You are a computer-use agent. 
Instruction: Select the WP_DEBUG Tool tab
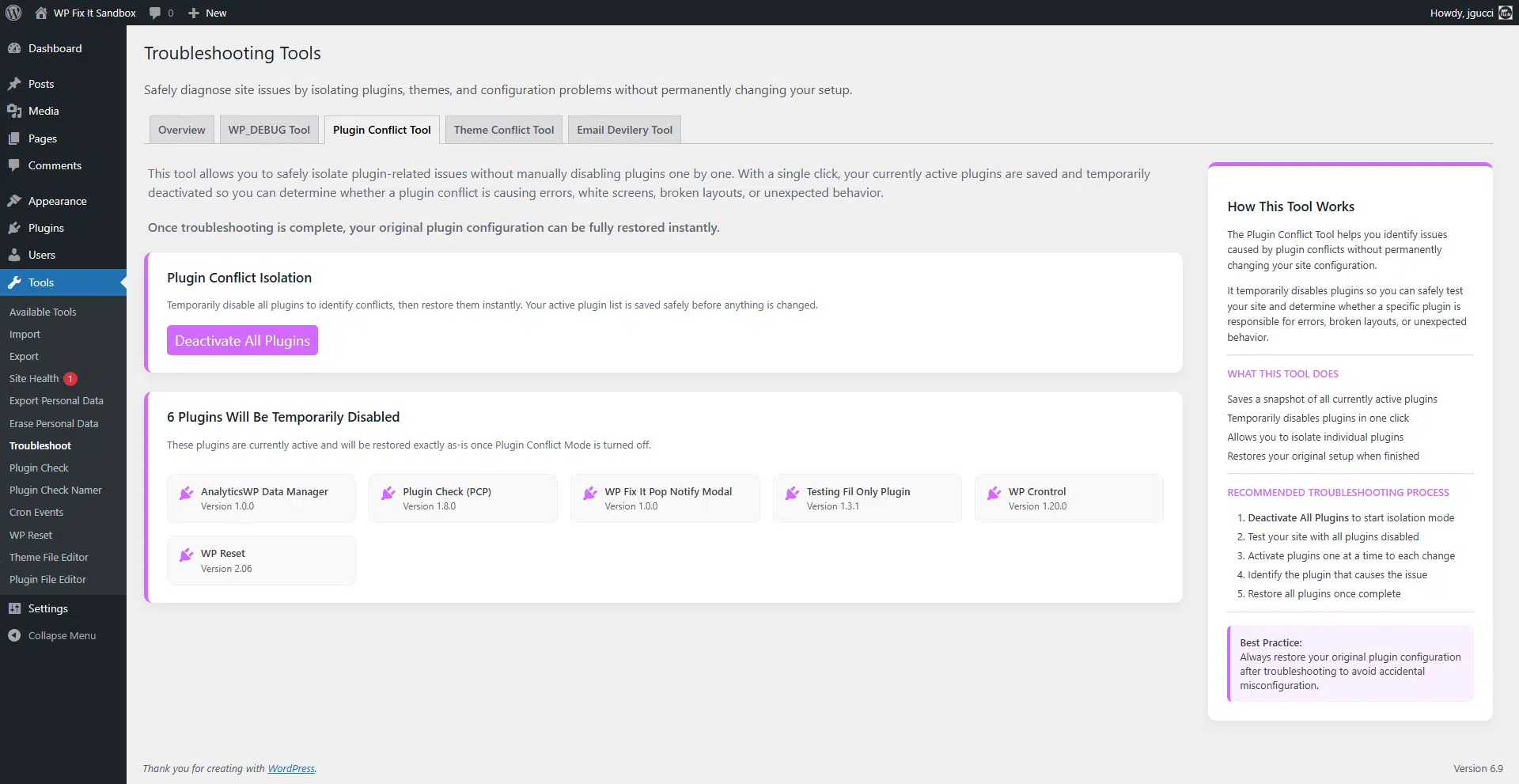tap(269, 129)
